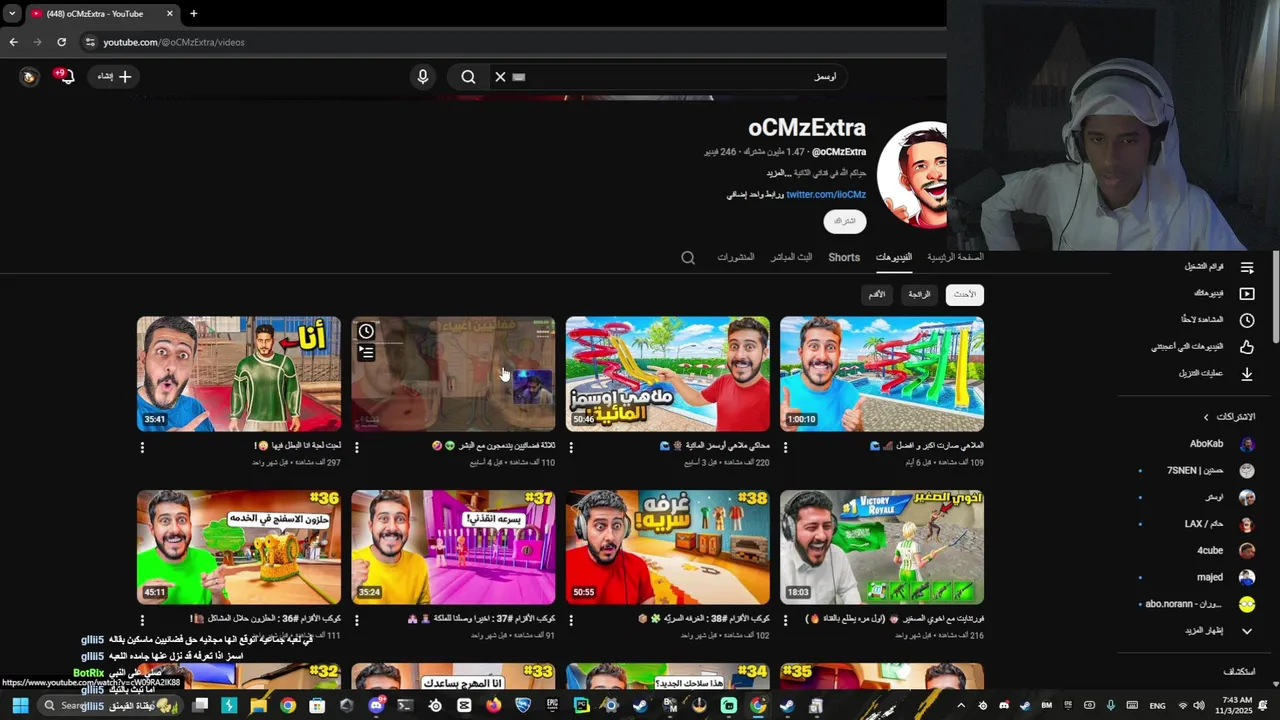This screenshot has height=720, width=1280.
Task: Show hidden system tray icons chevron
Action: (961, 706)
